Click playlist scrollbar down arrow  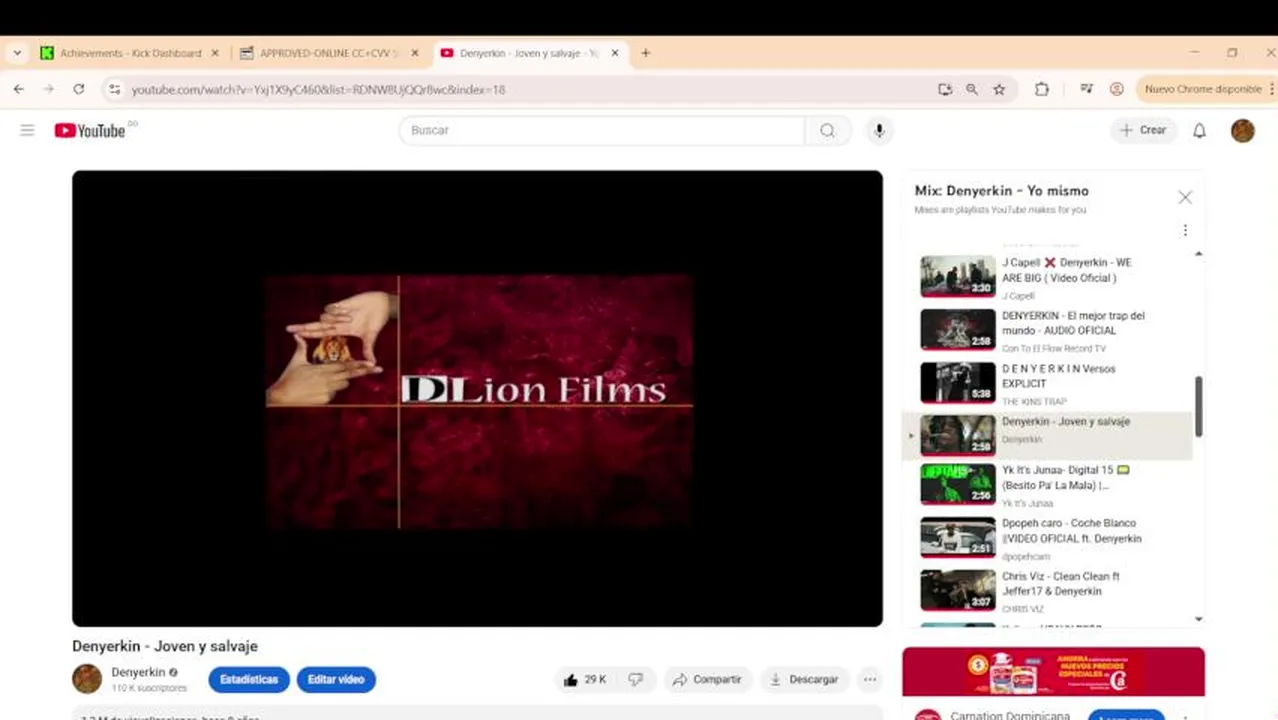click(1198, 620)
